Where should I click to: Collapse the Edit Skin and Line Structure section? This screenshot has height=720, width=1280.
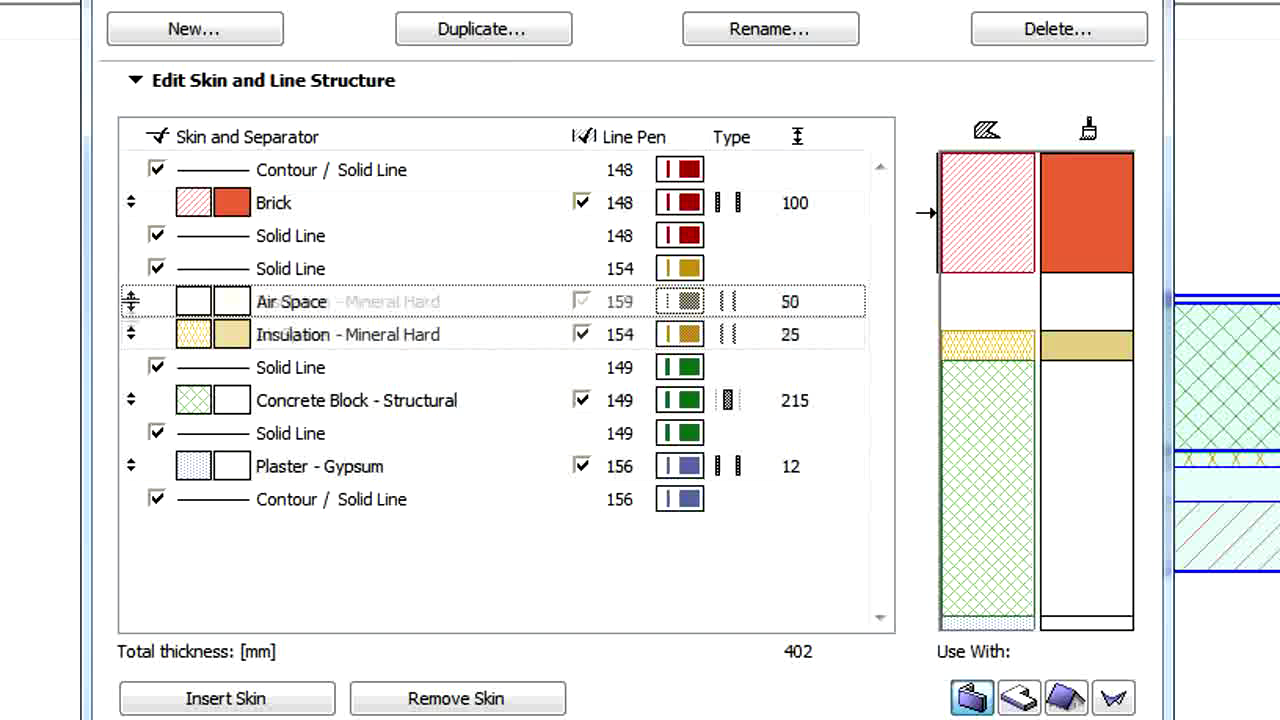click(x=136, y=81)
